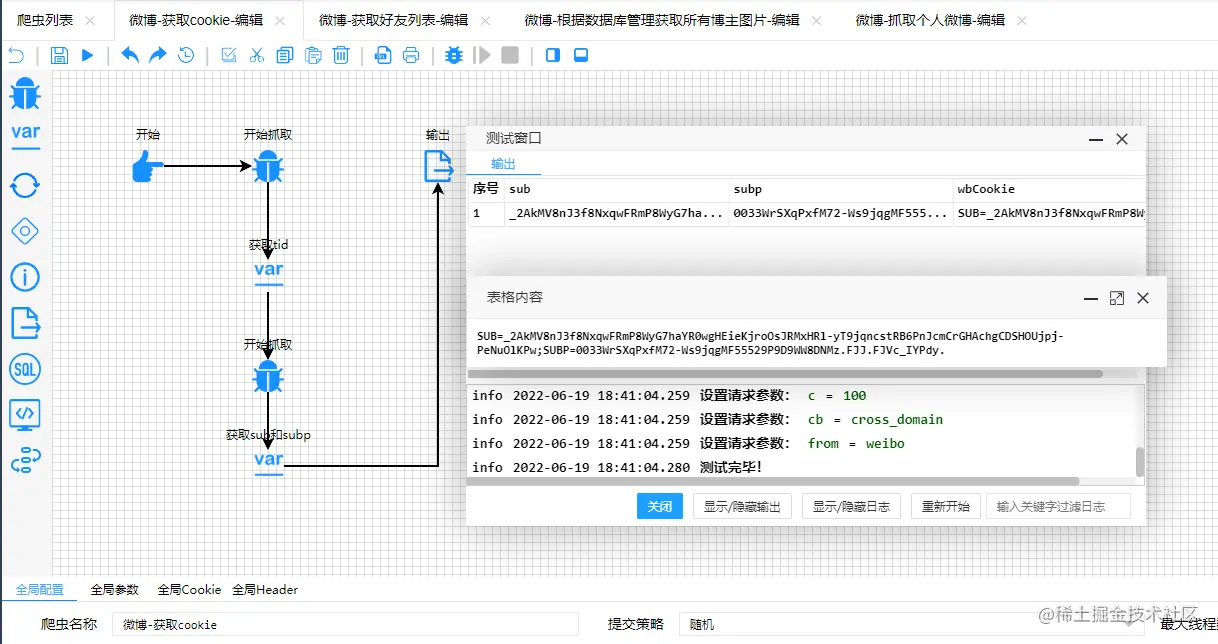Viewport: 1218px width, 644px height.
Task: Click log line 测试完毕!
Action: pos(731,467)
